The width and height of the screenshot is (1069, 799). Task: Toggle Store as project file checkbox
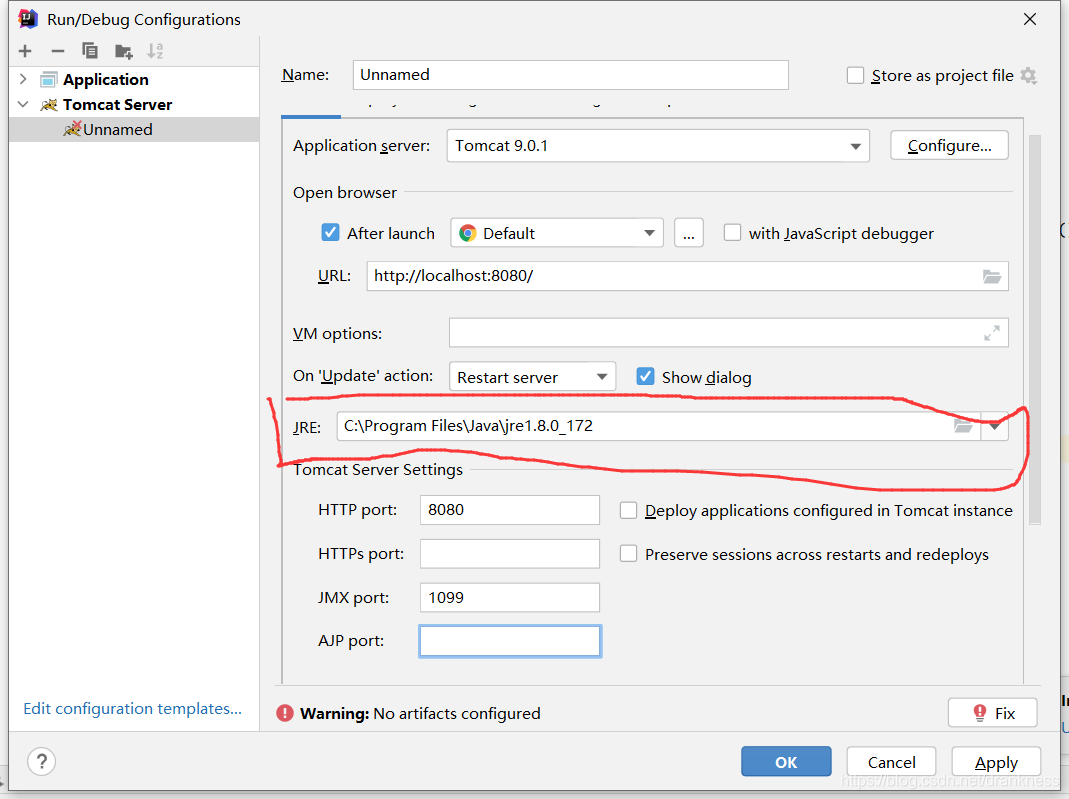pyautogui.click(x=856, y=75)
